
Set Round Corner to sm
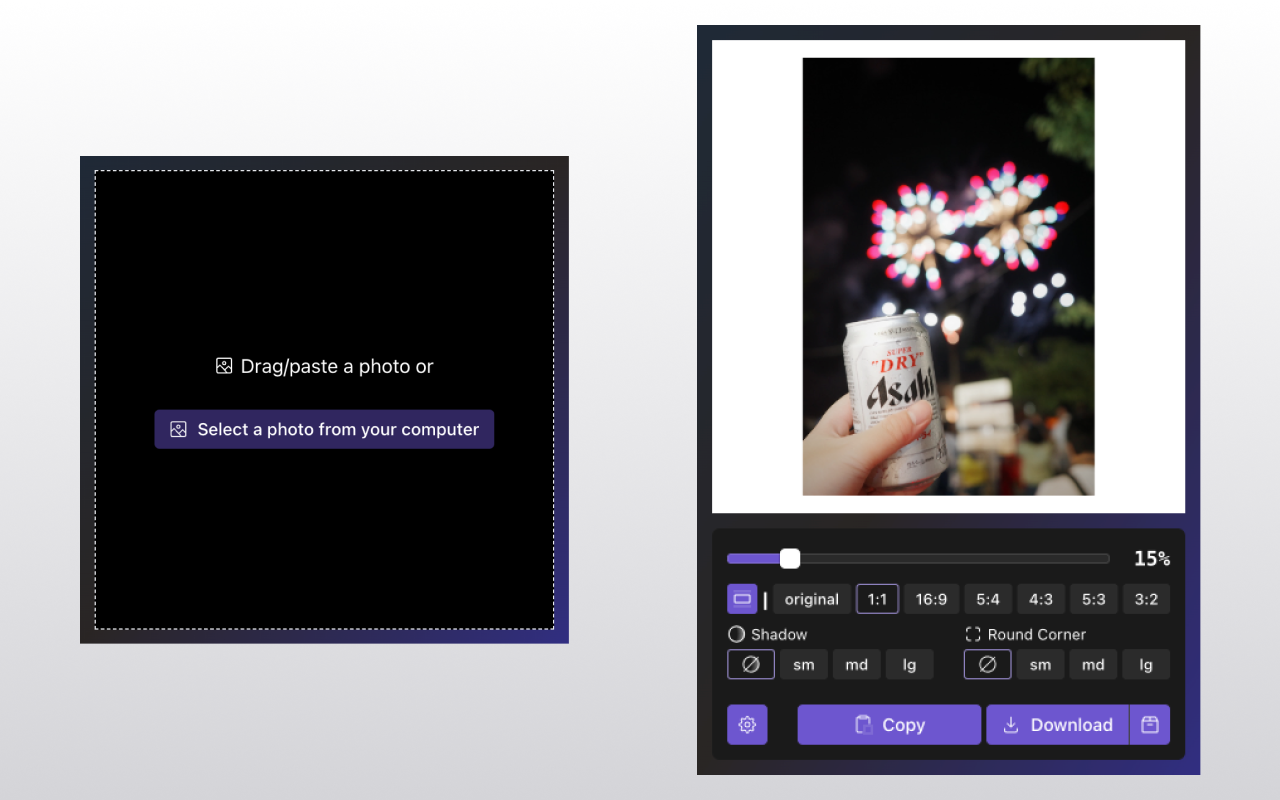[1041, 664]
